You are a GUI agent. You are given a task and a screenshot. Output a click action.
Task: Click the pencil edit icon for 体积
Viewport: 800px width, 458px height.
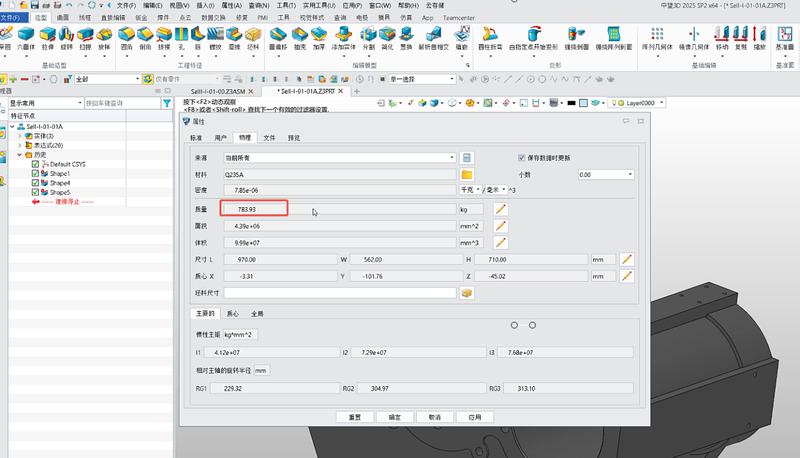(501, 242)
